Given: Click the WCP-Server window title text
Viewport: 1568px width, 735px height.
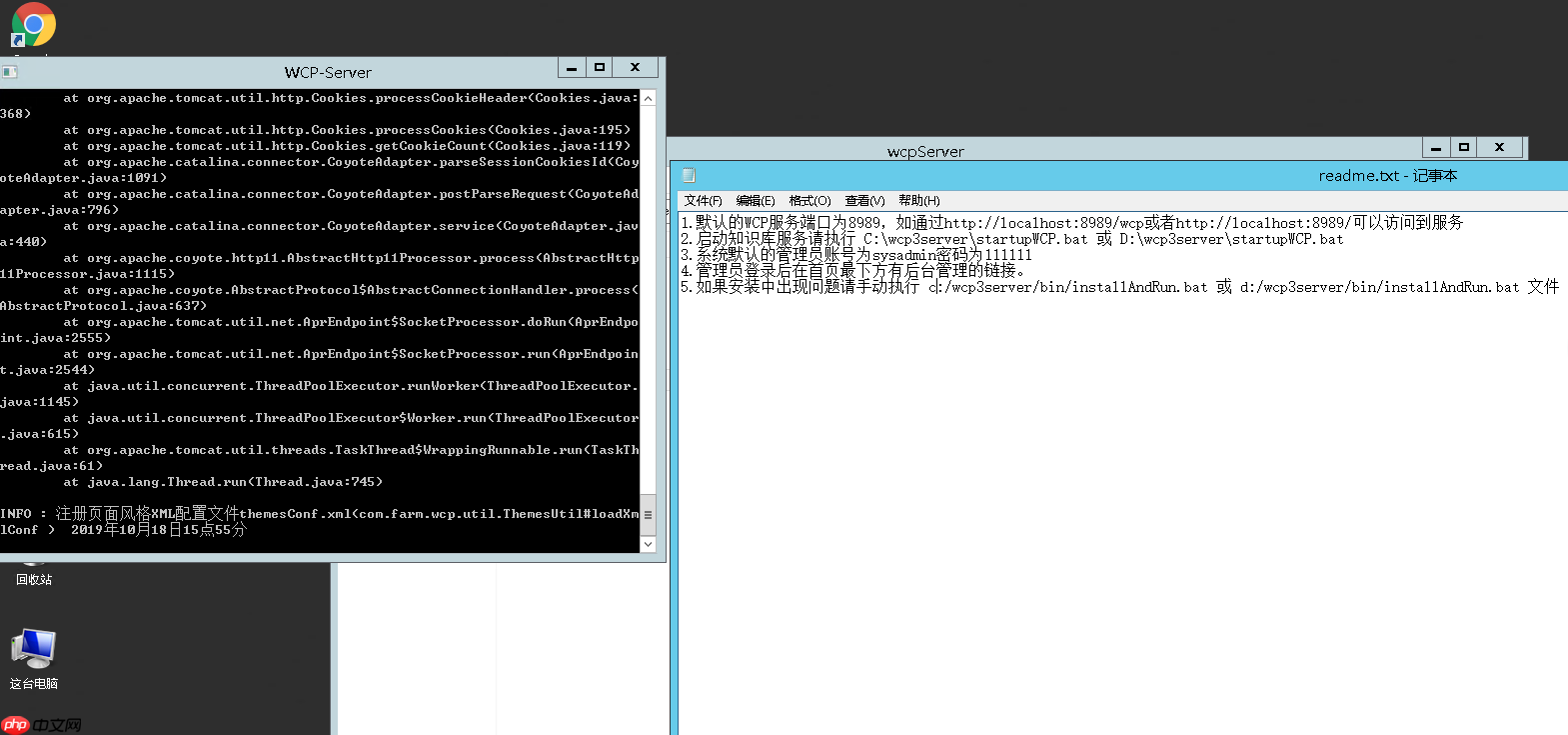Looking at the screenshot, I should 328,73.
